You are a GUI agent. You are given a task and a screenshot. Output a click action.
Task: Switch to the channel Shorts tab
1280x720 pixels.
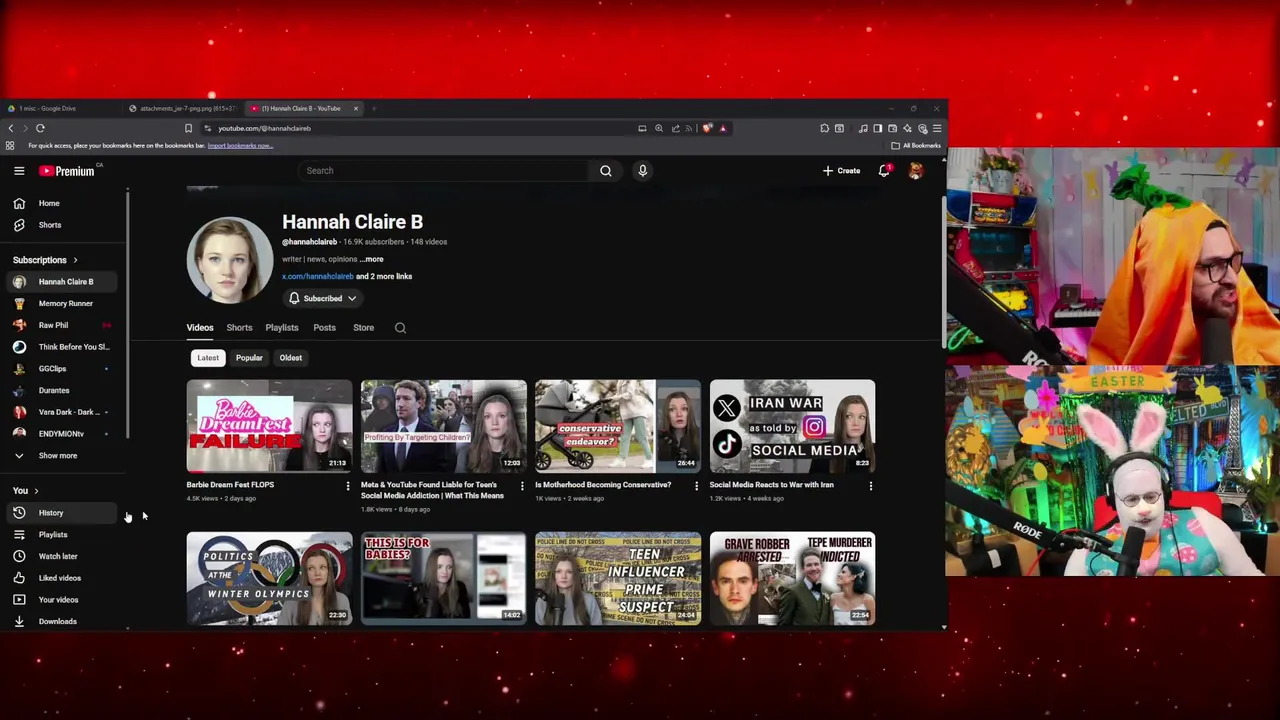pyautogui.click(x=239, y=328)
